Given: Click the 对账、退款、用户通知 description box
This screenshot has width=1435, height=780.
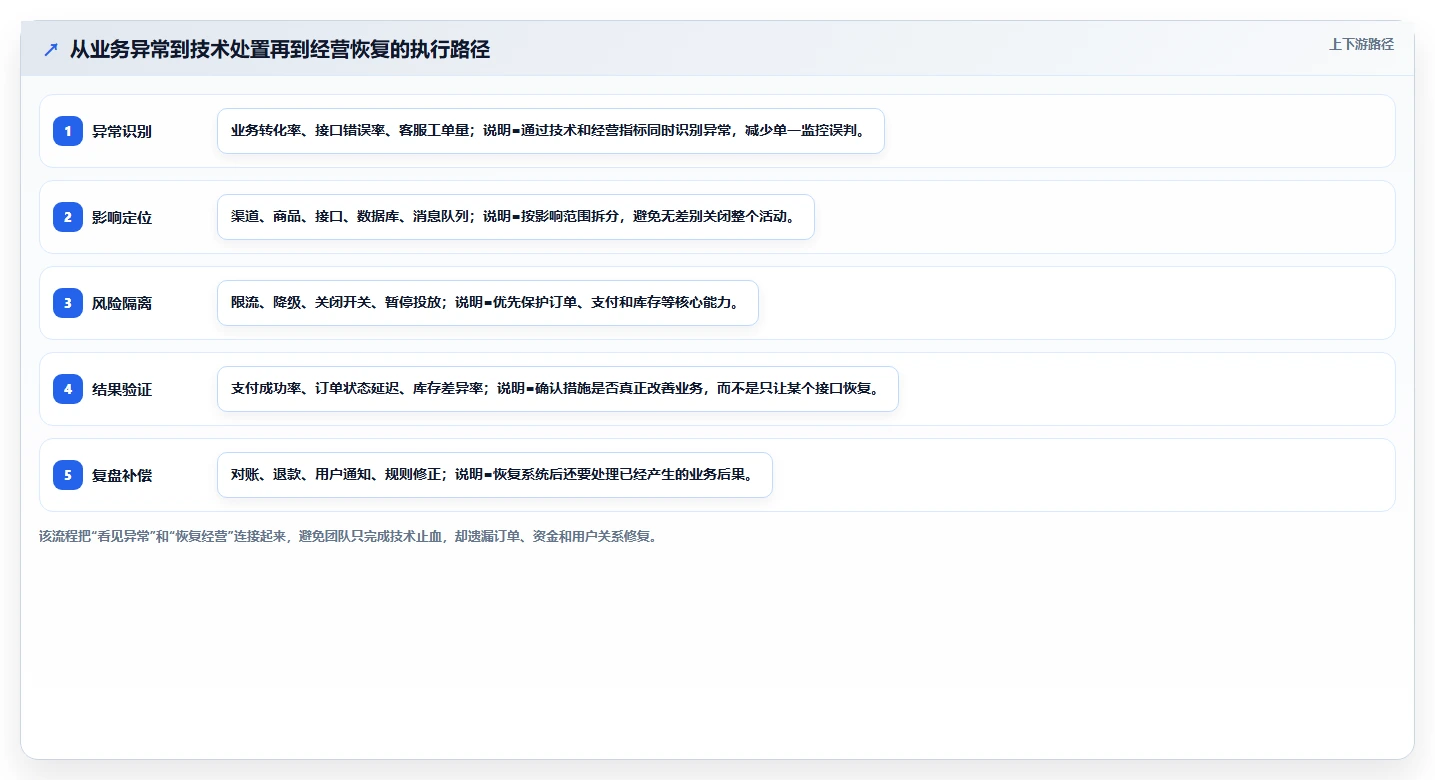Looking at the screenshot, I should point(495,475).
